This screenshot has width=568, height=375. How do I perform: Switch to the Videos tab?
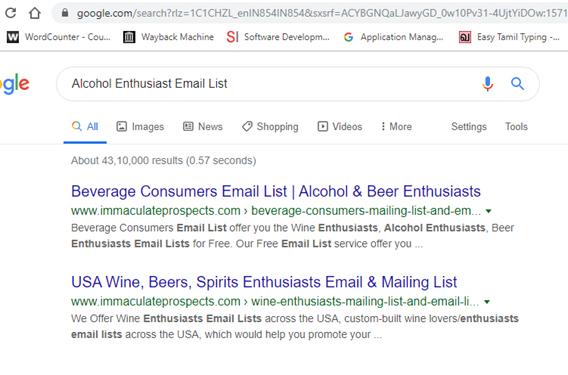coord(340,126)
